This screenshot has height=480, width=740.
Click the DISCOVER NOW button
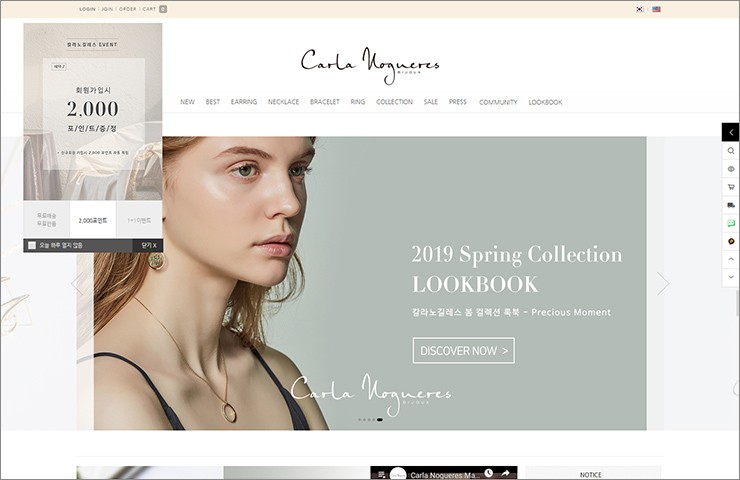click(x=463, y=350)
